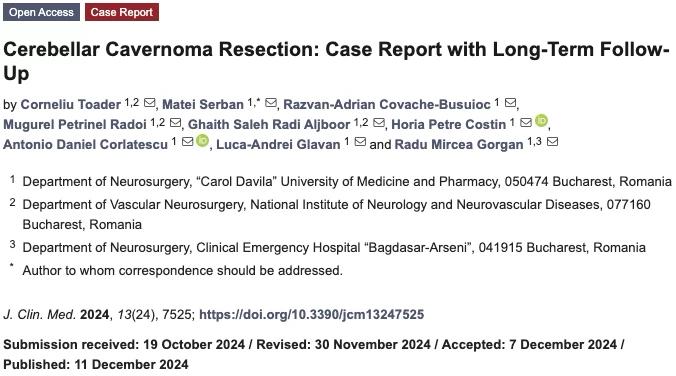Open author link Radu Mircea Gorgan
This screenshot has height=376, width=676.
459,144
